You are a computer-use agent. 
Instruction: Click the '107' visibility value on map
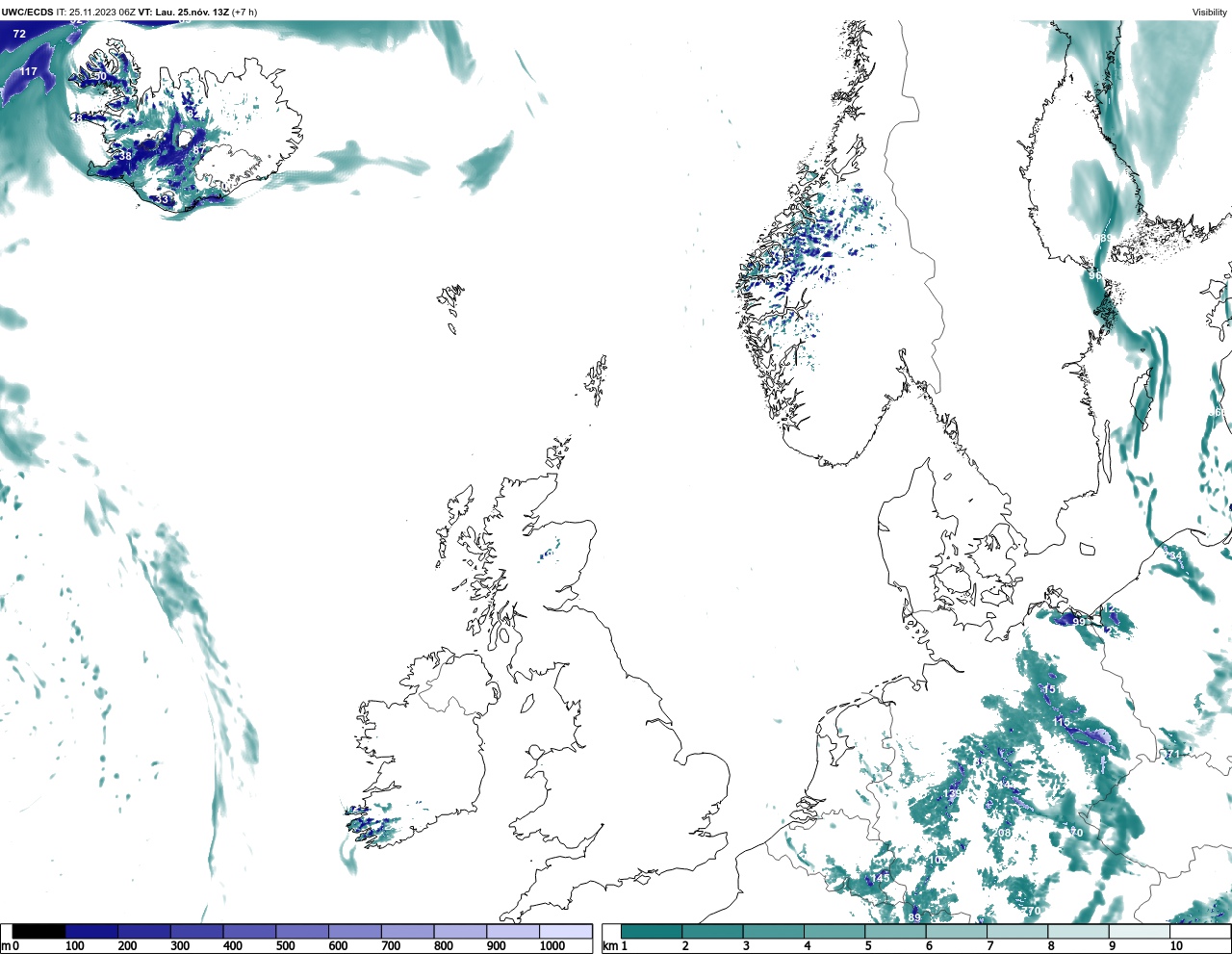(x=938, y=860)
